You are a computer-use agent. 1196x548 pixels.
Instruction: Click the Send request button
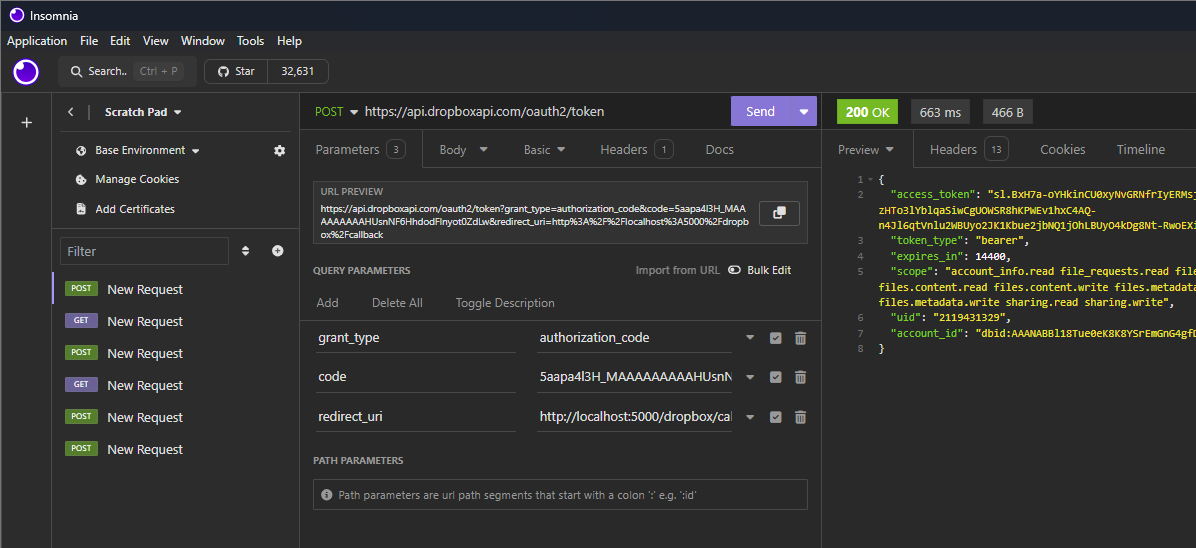pyautogui.click(x=760, y=112)
